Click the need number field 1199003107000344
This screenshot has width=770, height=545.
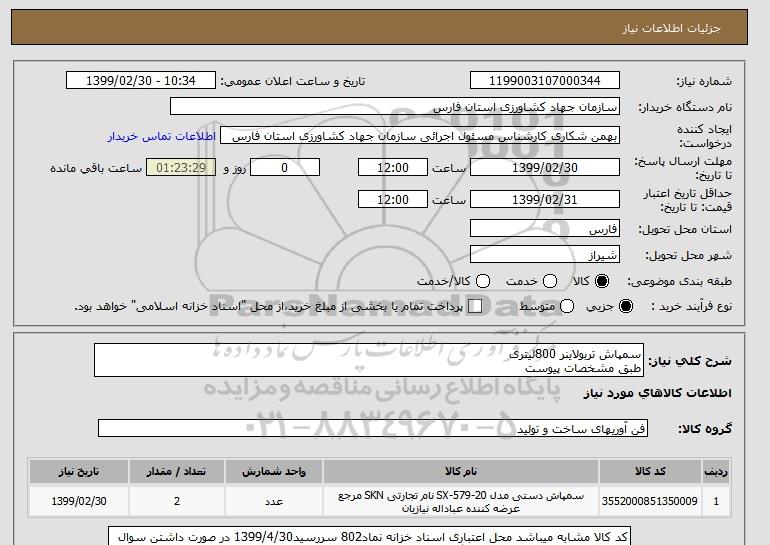coord(545,81)
